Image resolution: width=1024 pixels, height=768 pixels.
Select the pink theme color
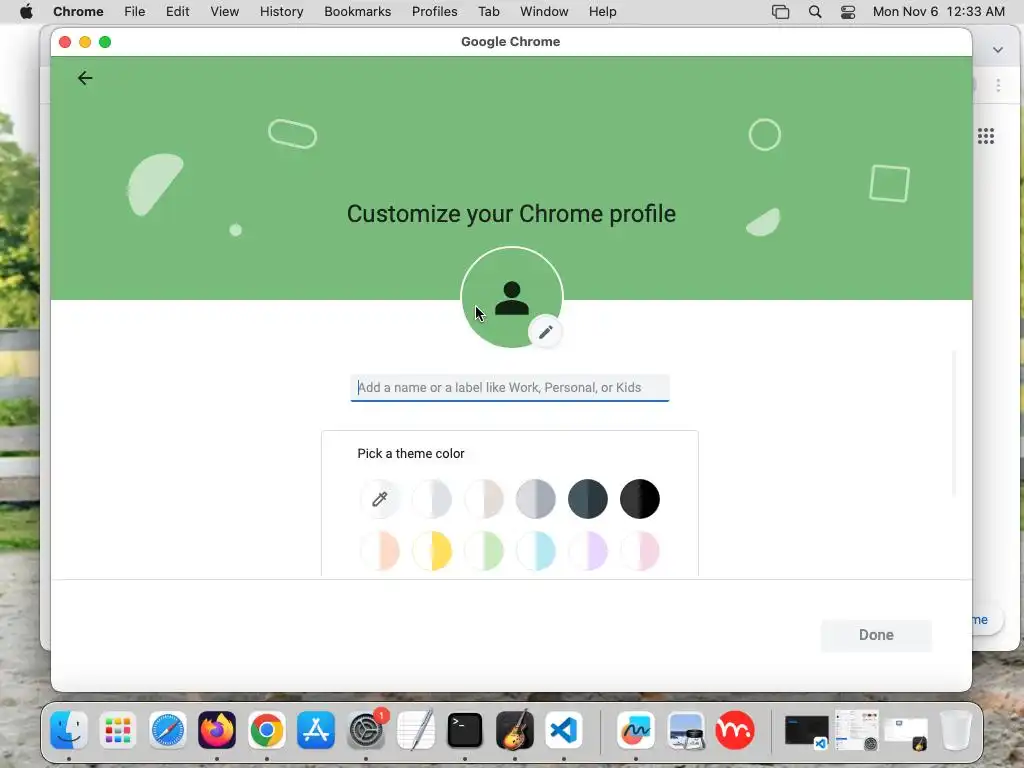[640, 551]
